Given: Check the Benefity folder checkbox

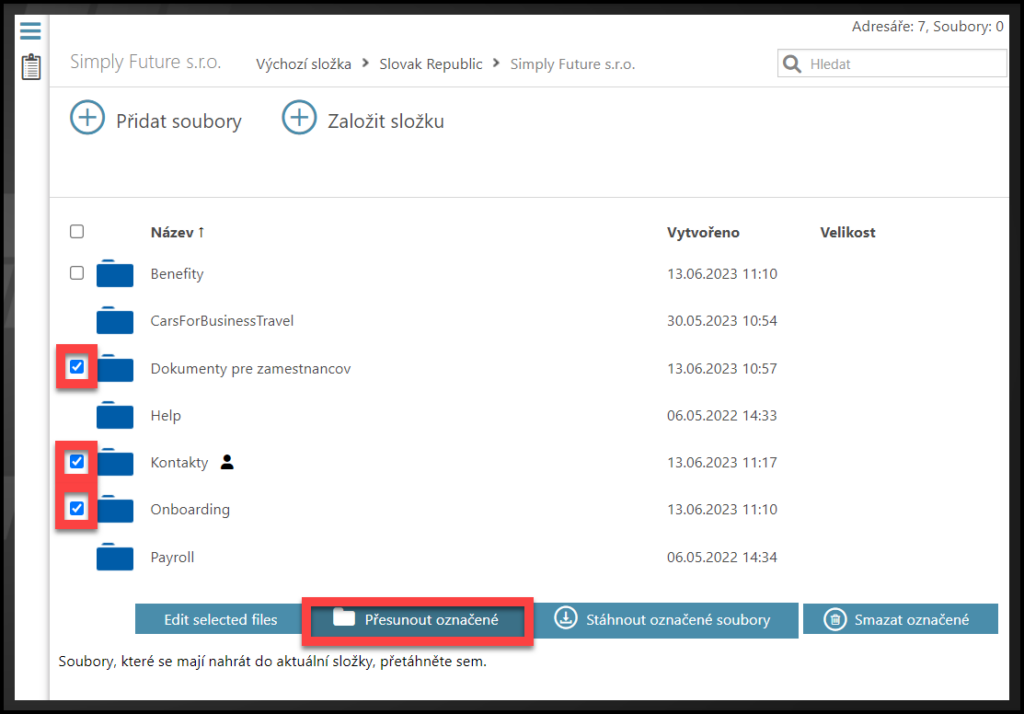Looking at the screenshot, I should coord(77,273).
